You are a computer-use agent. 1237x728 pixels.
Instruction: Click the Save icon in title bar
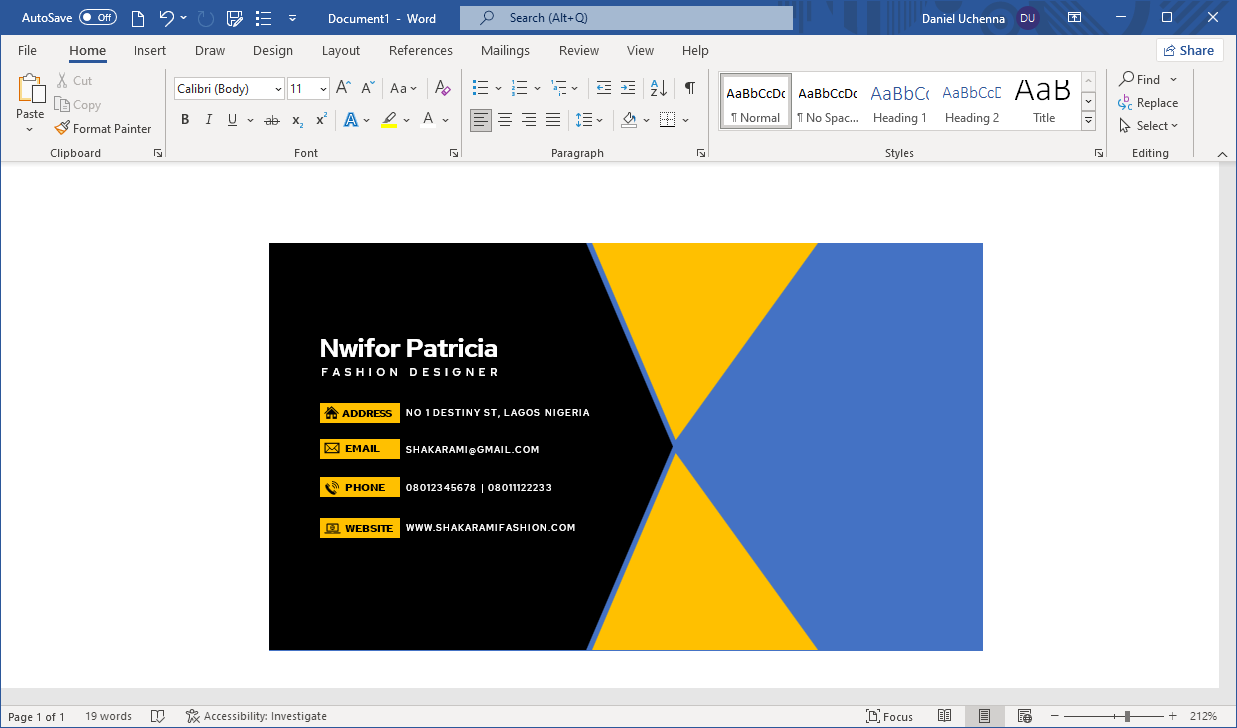(235, 18)
